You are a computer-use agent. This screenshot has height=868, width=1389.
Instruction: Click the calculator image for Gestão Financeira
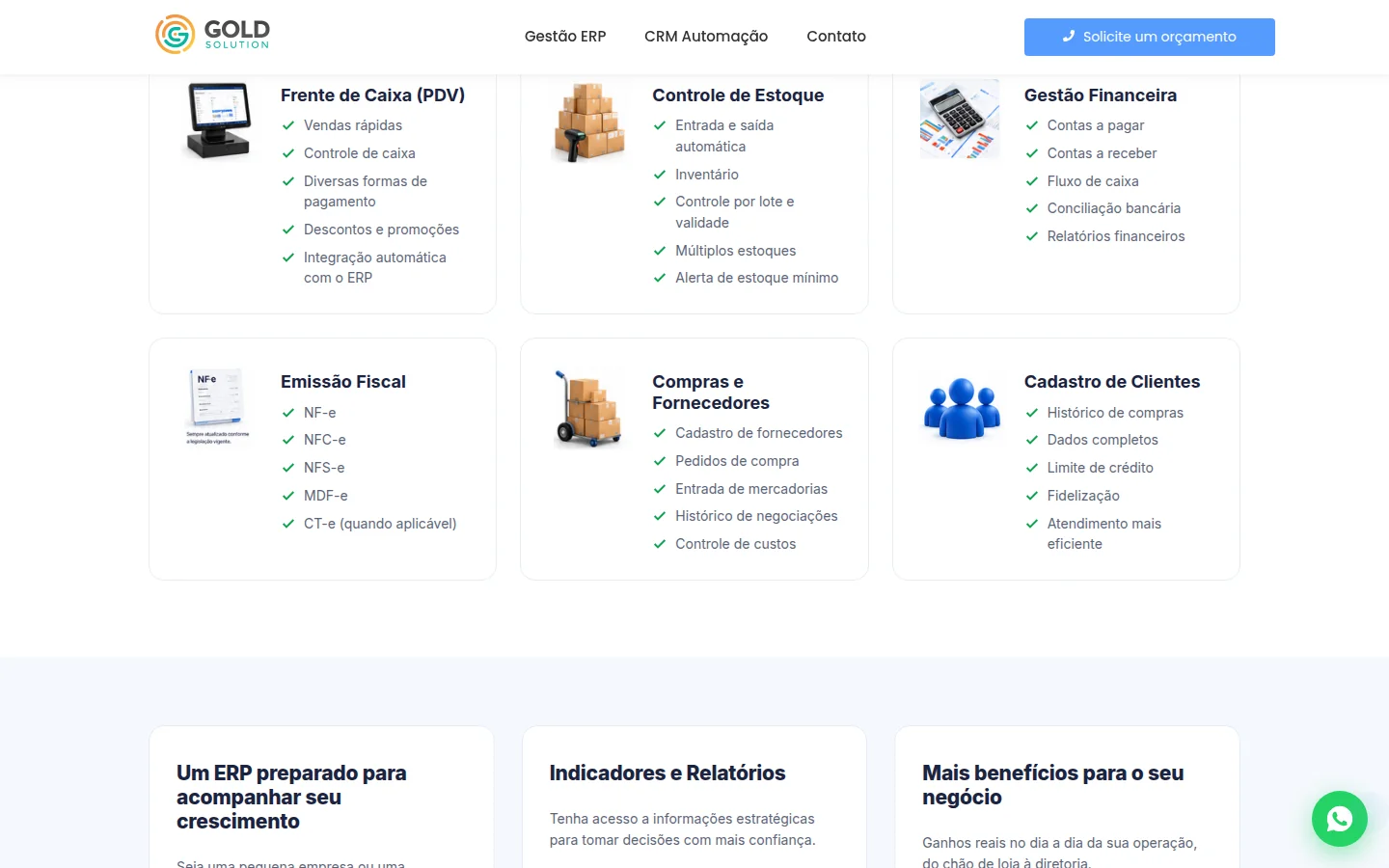(x=960, y=120)
